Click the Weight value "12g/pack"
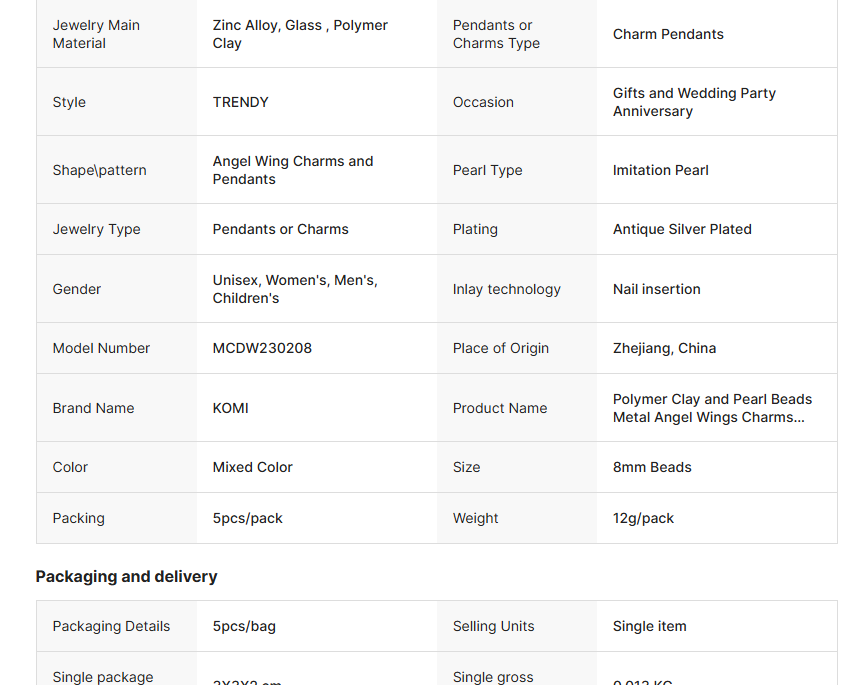This screenshot has height=685, width=865. (x=644, y=518)
